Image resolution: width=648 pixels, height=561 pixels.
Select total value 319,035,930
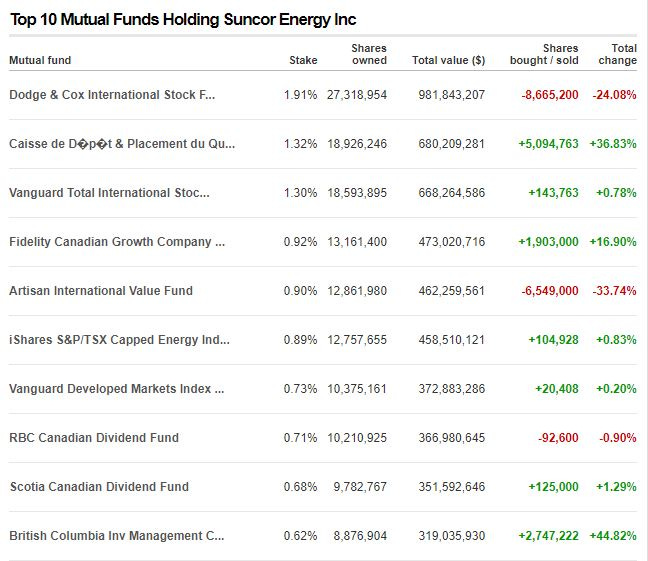(451, 536)
